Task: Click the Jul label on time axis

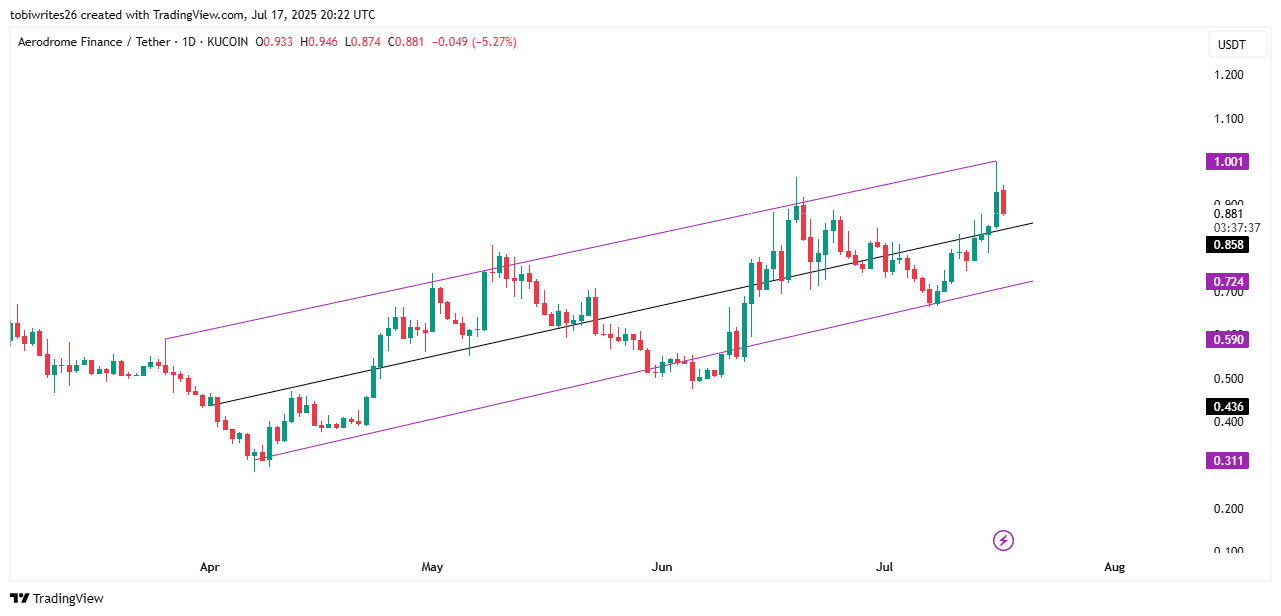Action: [884, 567]
